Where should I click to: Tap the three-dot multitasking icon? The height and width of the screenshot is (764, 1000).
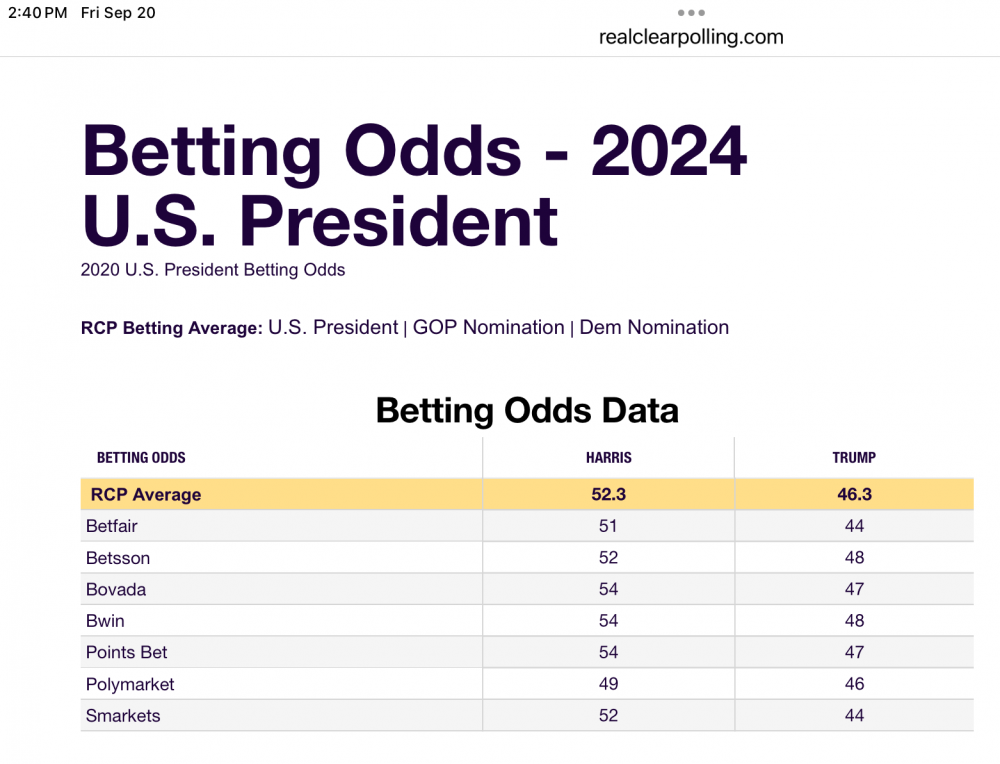coord(691,13)
